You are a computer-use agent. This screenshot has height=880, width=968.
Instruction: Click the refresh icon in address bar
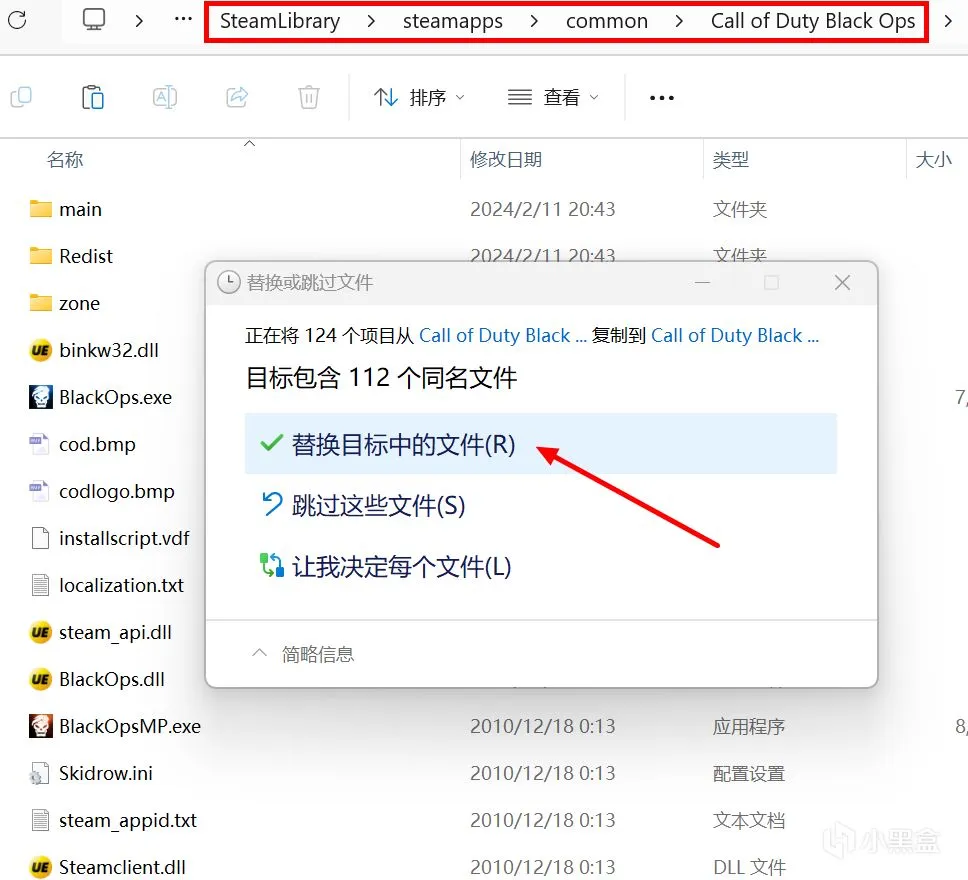[x=17, y=20]
